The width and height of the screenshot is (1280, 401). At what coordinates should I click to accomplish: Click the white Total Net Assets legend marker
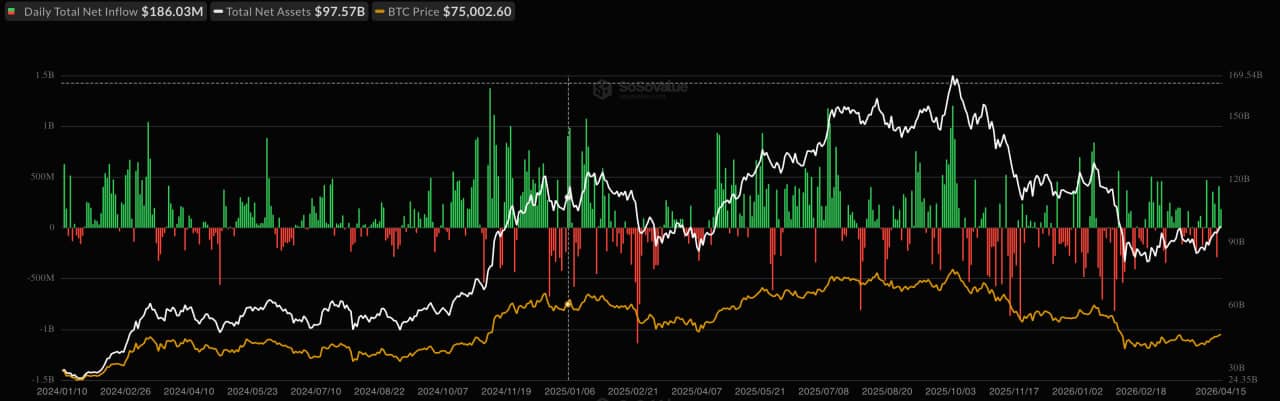217,12
